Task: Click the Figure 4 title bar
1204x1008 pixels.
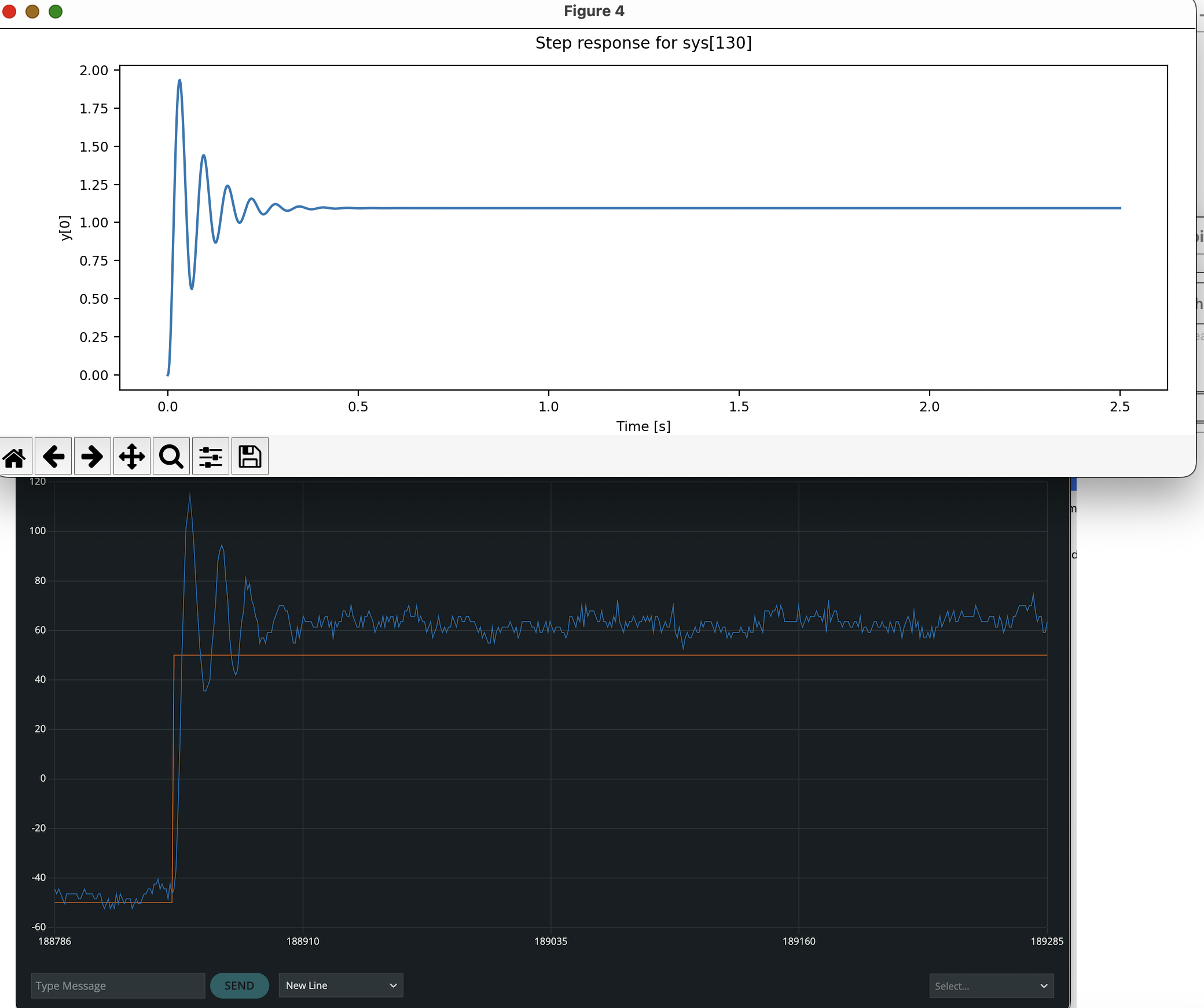Action: (x=594, y=12)
